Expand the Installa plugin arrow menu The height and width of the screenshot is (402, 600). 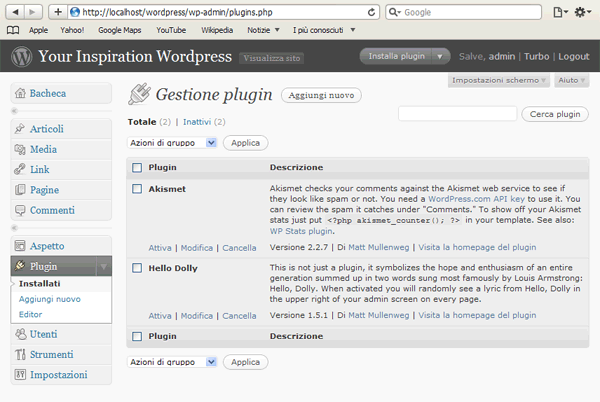(440, 57)
